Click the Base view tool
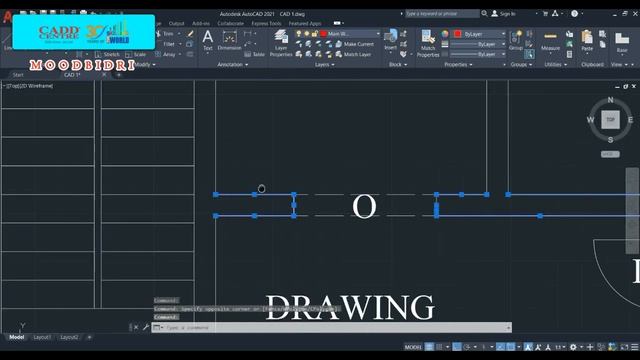640x360 pixels. [x=622, y=42]
